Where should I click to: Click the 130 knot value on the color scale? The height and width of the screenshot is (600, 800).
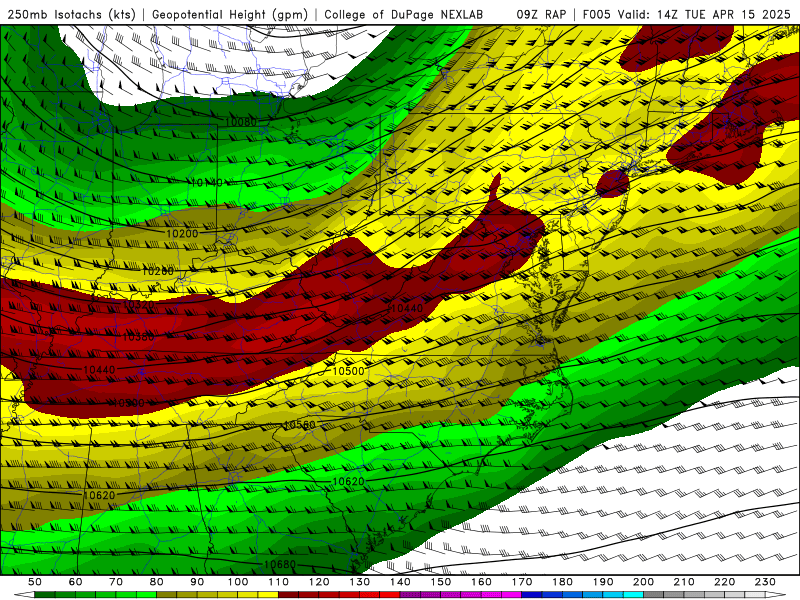coord(360,582)
